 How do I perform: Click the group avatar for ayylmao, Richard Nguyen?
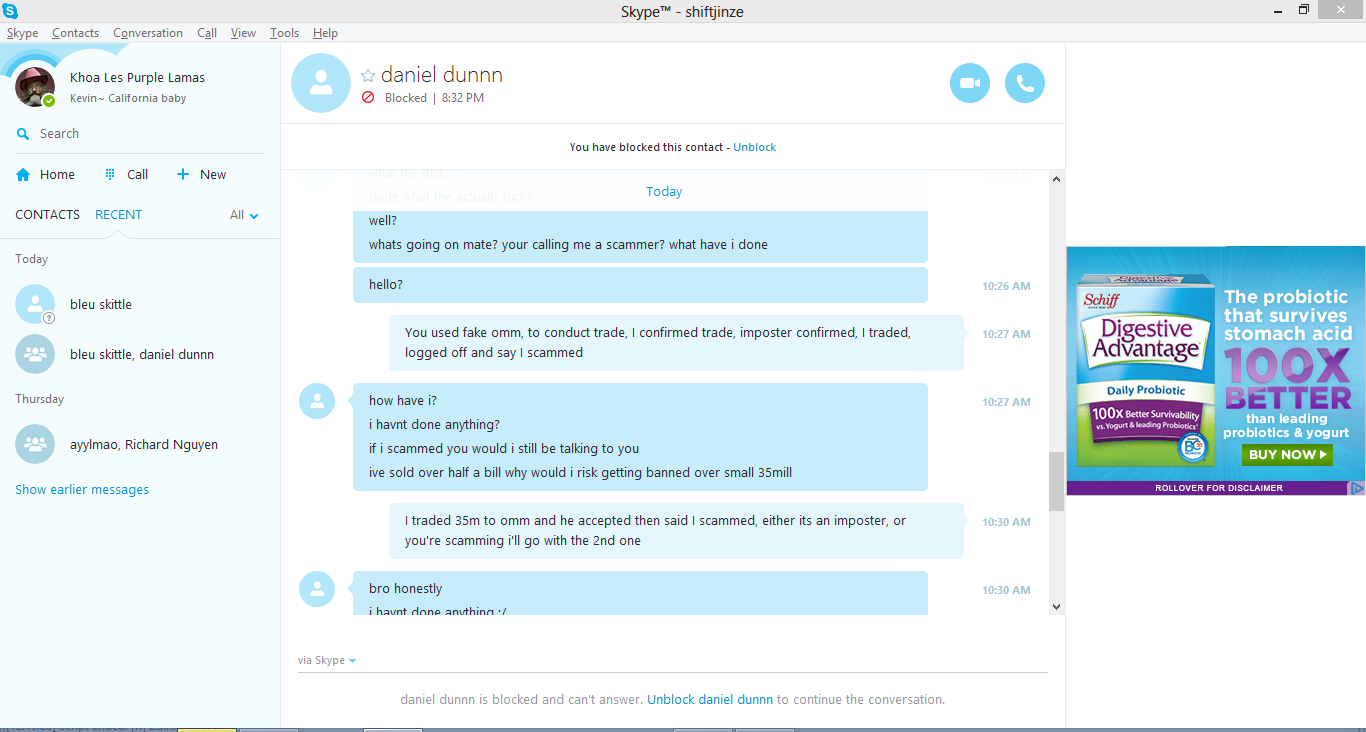35,444
